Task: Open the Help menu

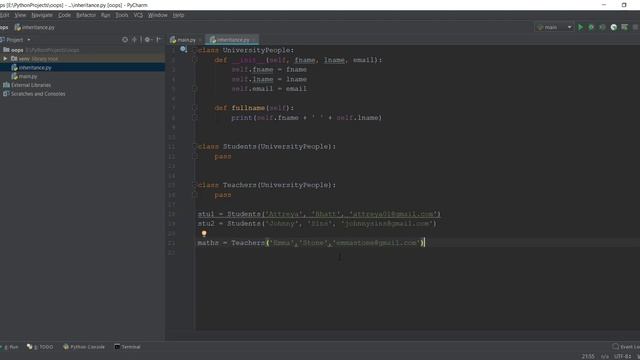Action: point(178,15)
